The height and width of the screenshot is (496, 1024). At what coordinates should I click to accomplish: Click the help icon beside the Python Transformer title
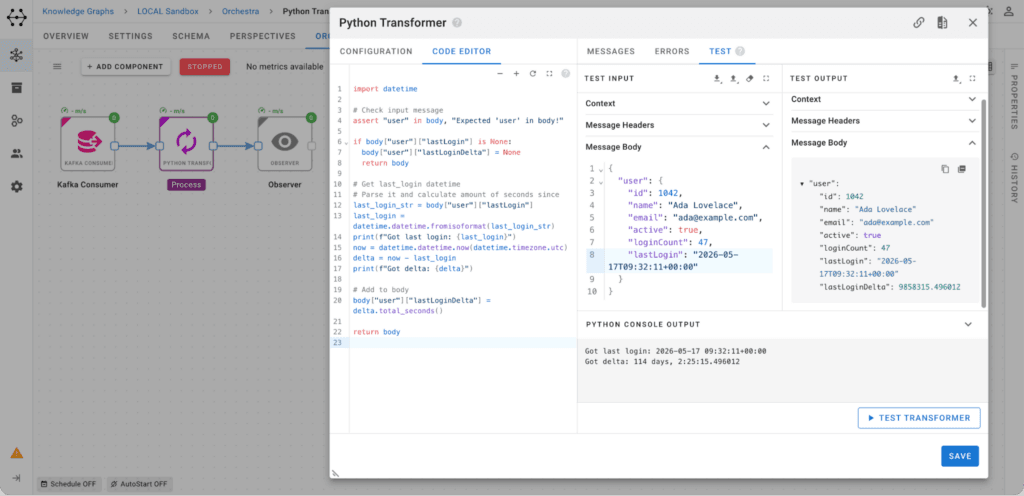tap(457, 23)
